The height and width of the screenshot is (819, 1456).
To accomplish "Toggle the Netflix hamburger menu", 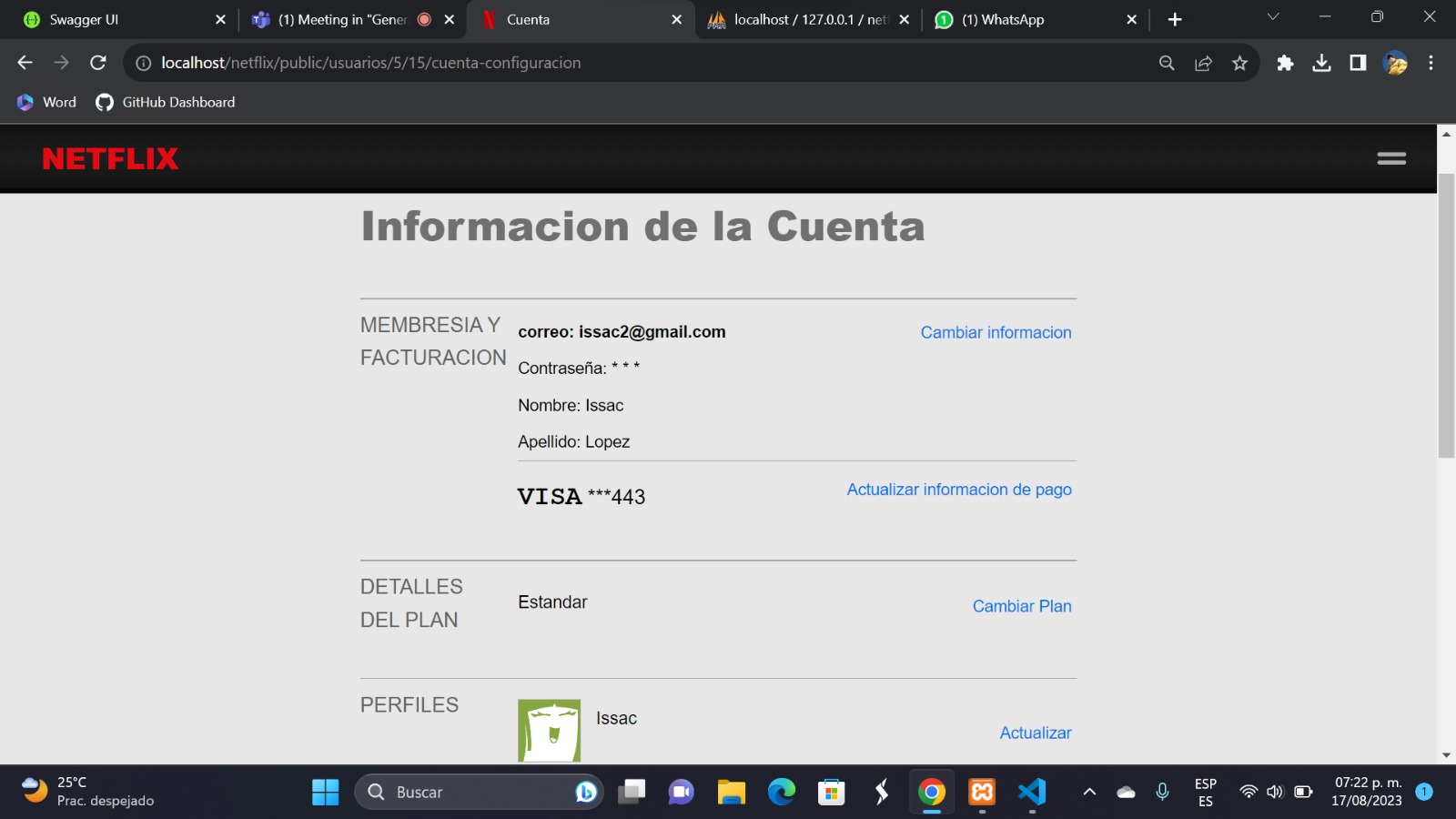I will point(1390,157).
